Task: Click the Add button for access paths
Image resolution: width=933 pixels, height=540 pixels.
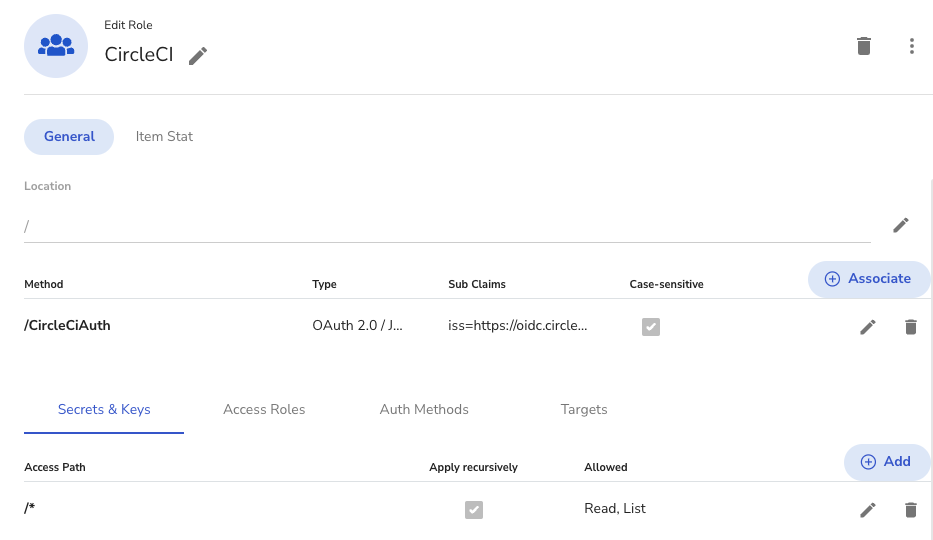Action: (x=886, y=462)
